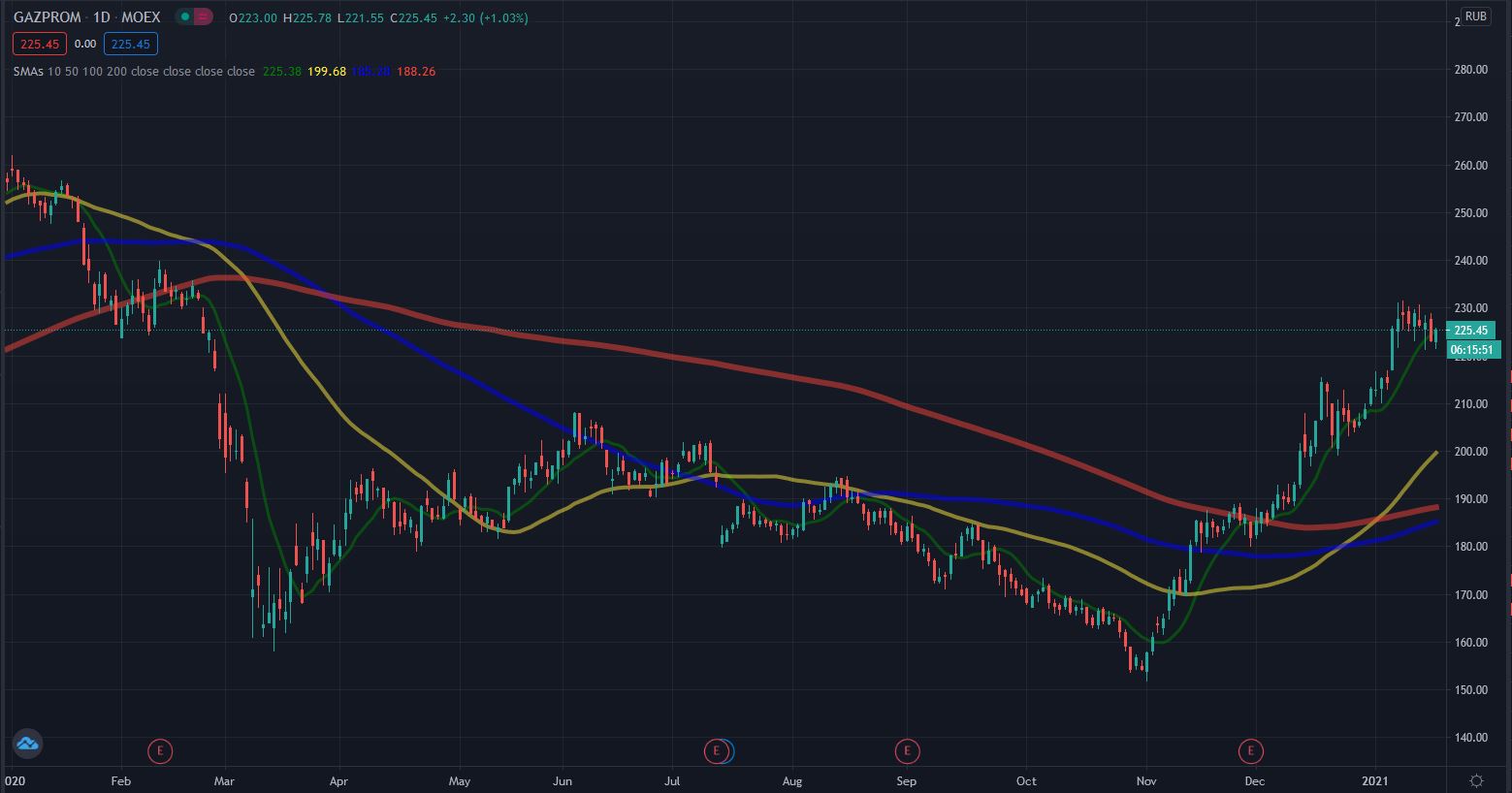Open the September earnings marker
This screenshot has width=1512, height=793.
[x=907, y=750]
